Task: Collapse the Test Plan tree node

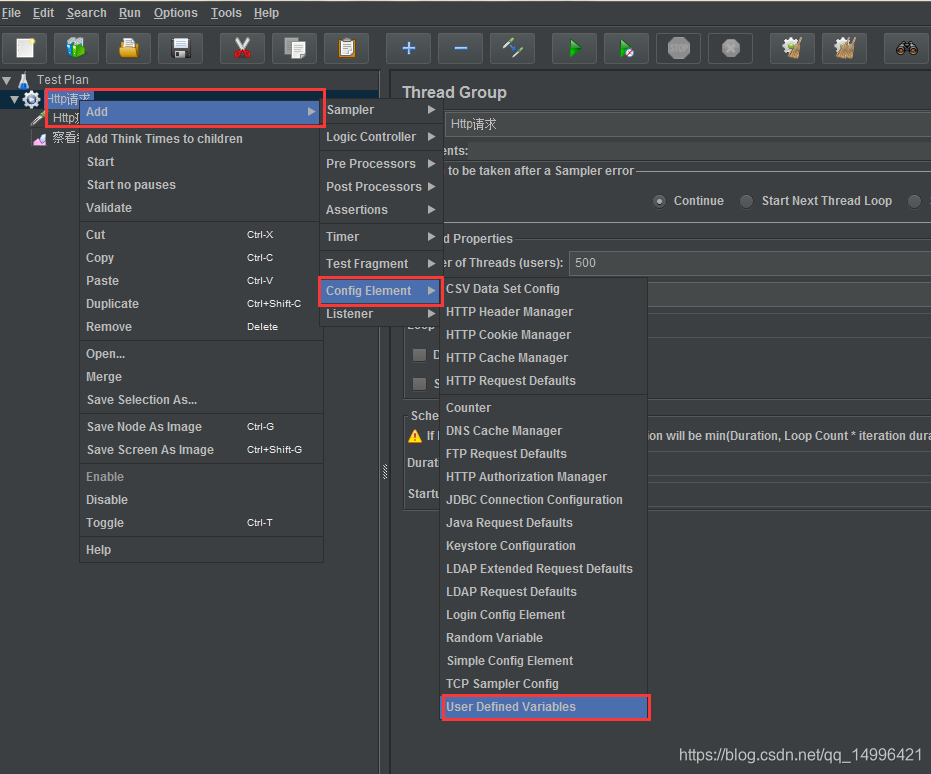Action: [7, 80]
